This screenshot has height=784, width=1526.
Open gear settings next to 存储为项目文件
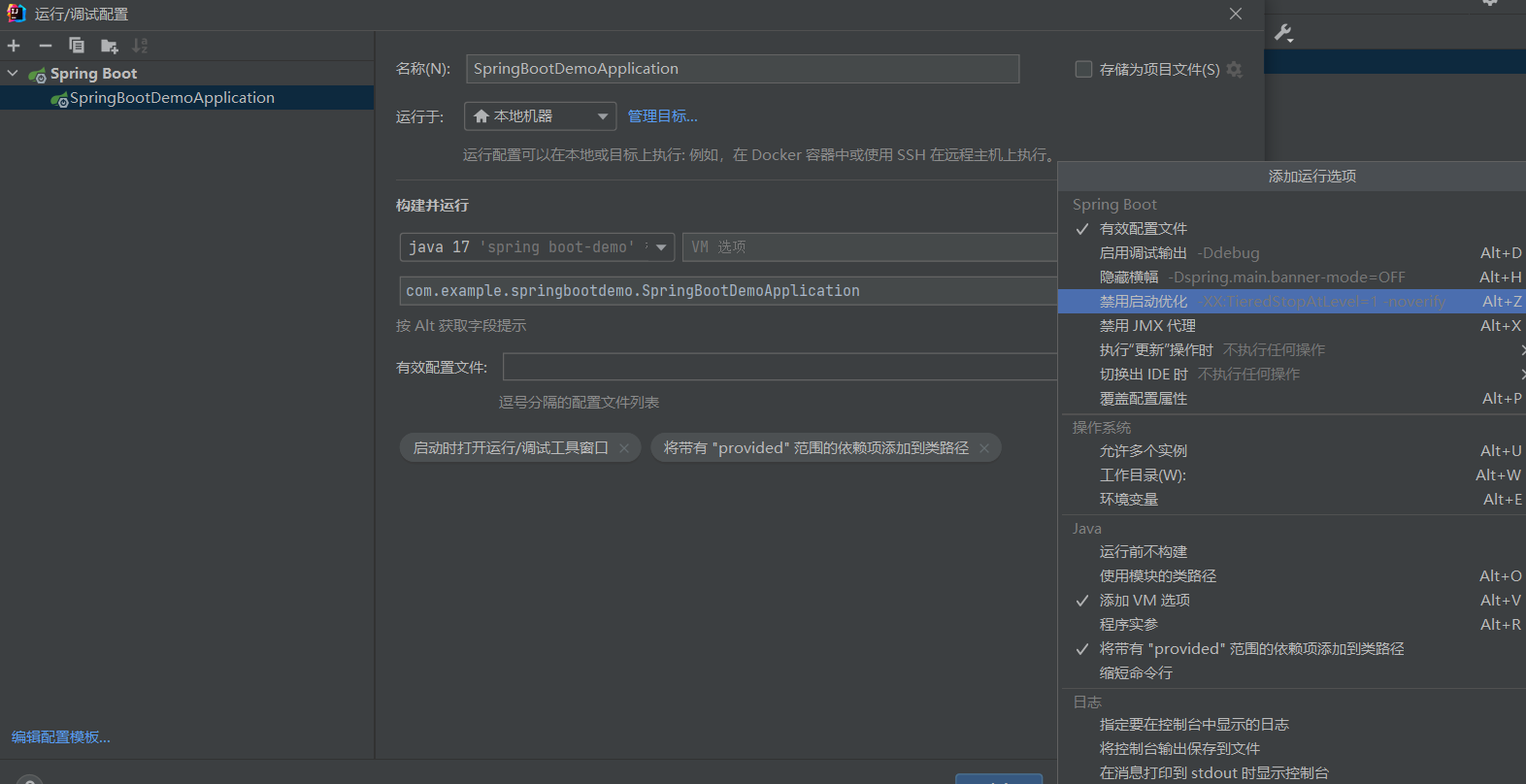pyautogui.click(x=1235, y=69)
